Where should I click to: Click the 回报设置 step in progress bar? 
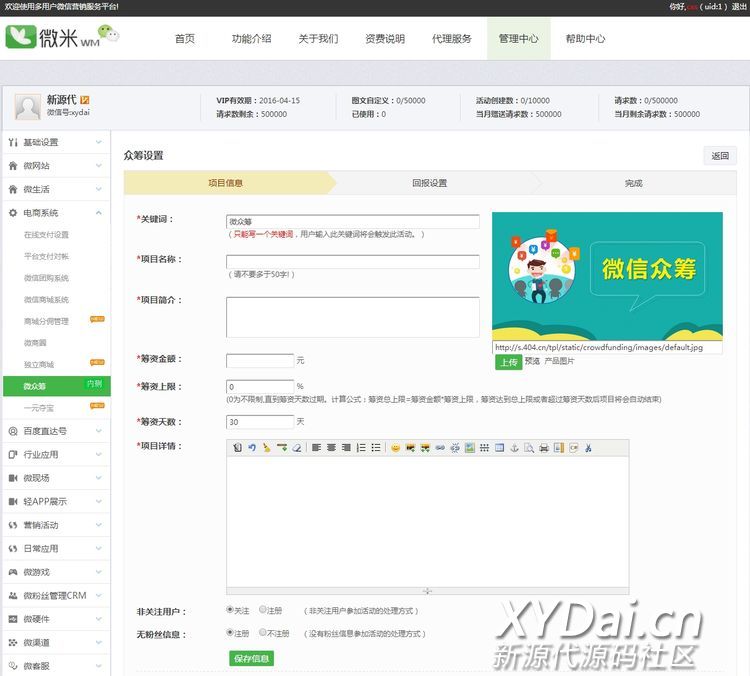(430, 183)
